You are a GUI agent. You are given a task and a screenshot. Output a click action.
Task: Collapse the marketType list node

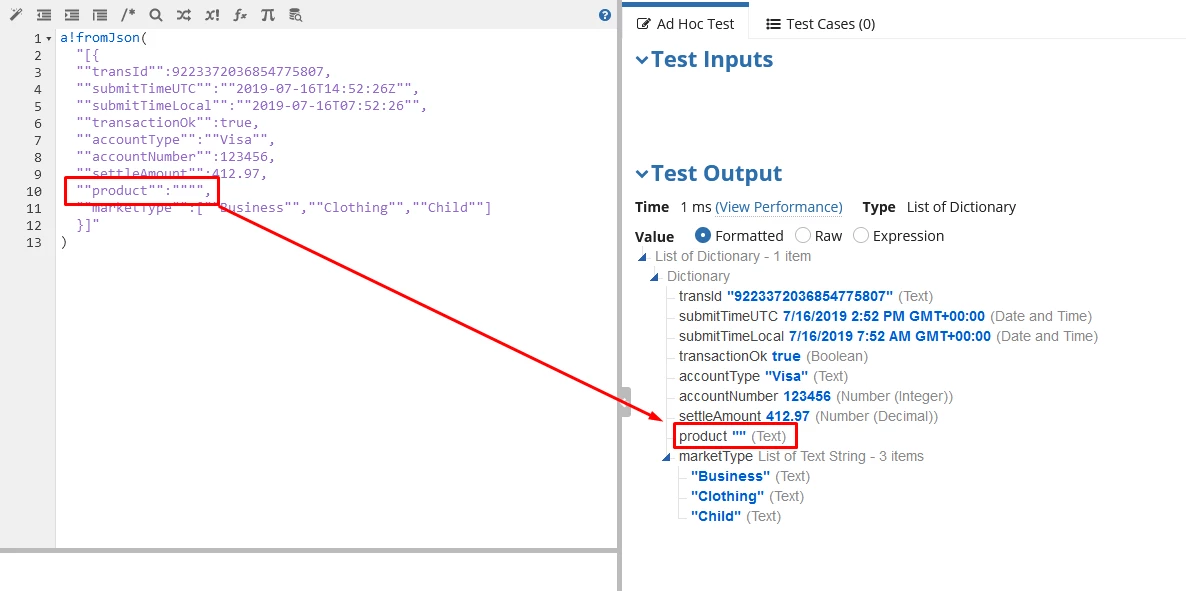[x=667, y=457]
